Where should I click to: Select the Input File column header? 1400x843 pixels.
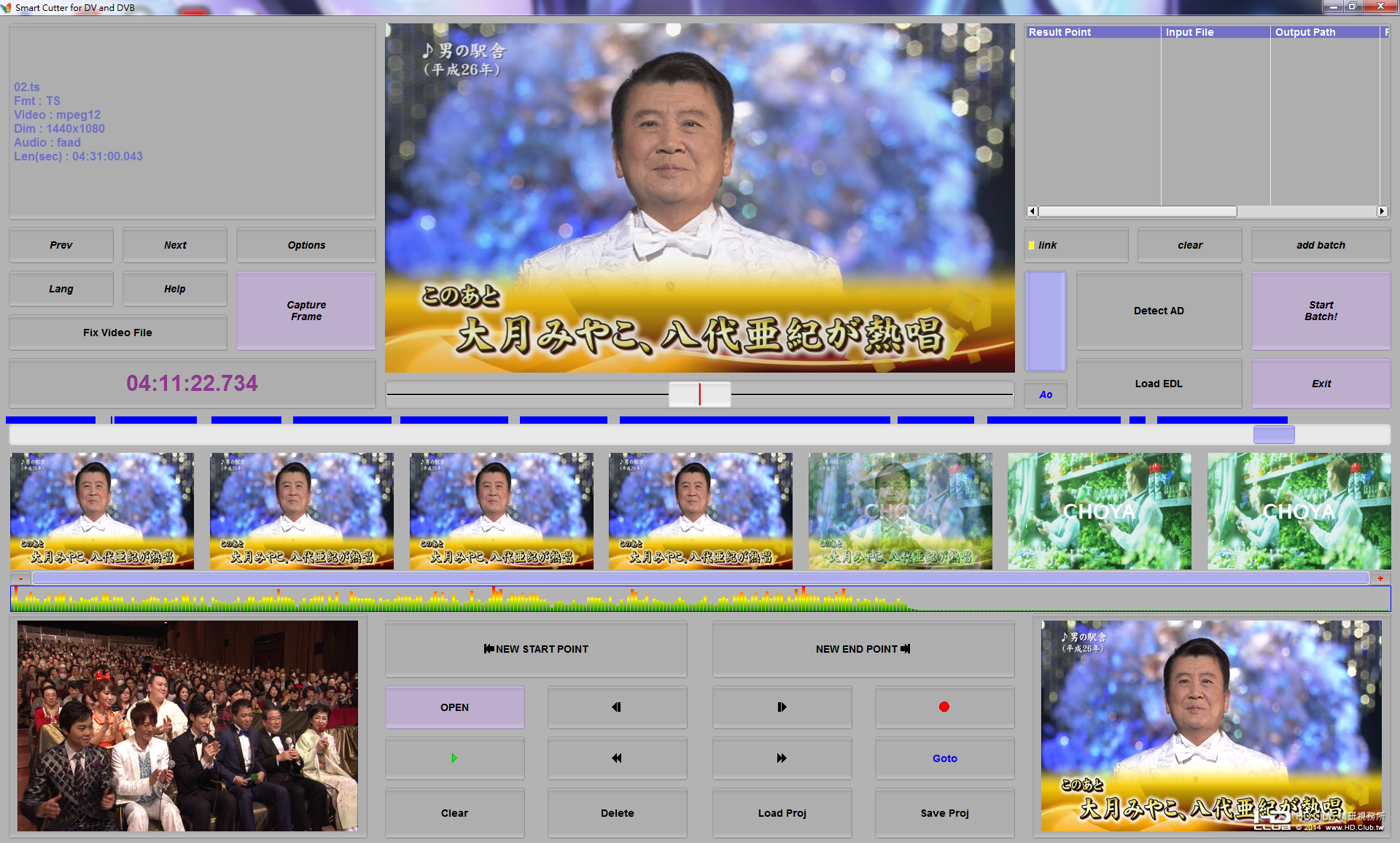(x=1215, y=32)
